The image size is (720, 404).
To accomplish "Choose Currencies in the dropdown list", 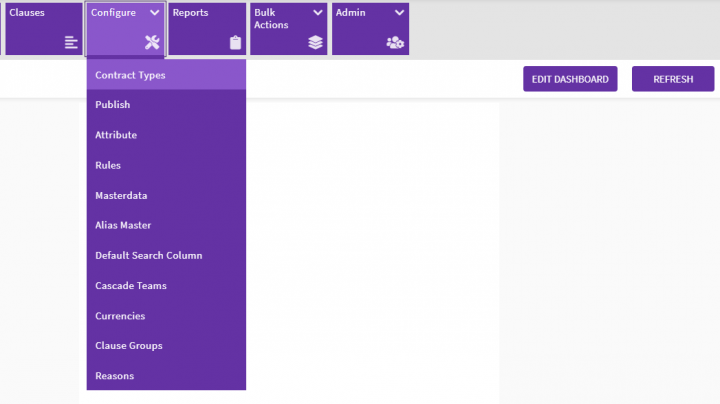I will pos(120,316).
